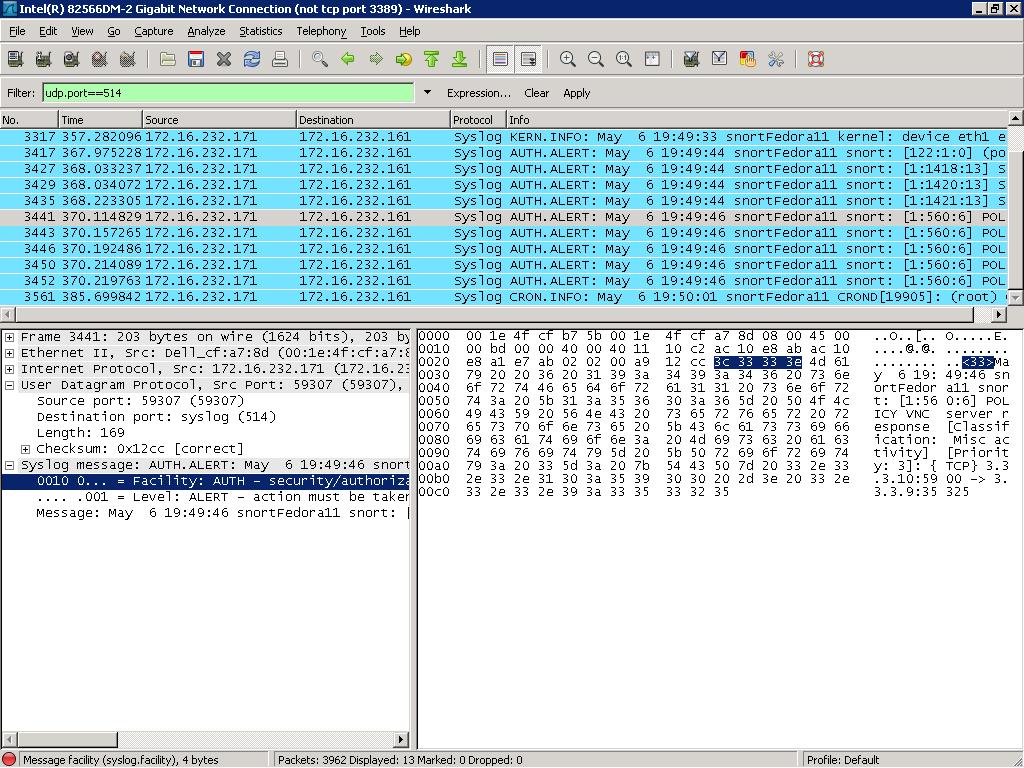This screenshot has width=1024, height=768.
Task: Click the Apply filter button
Action: [576, 93]
